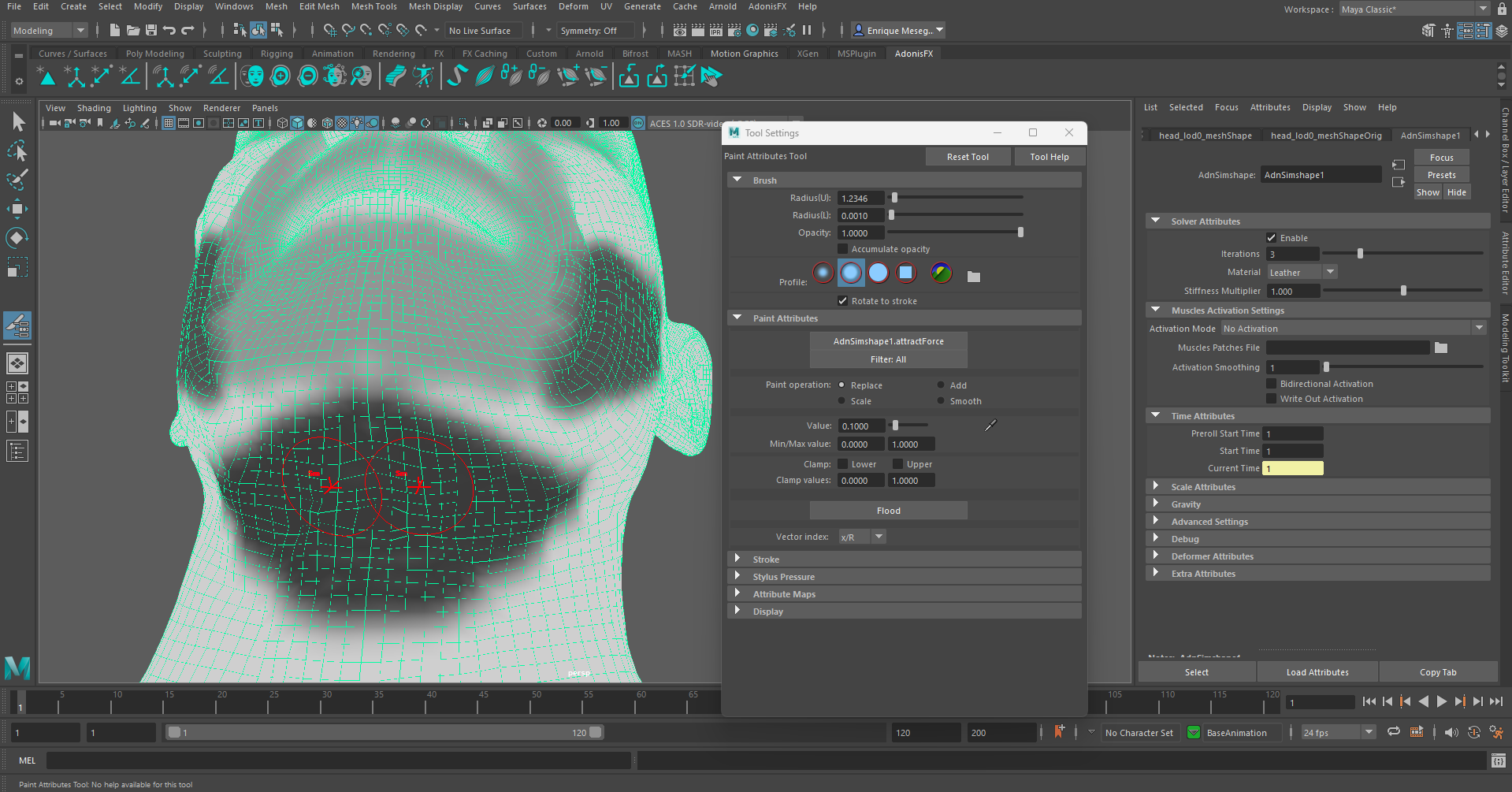Expand the Attribute Maps section
Screen dimensions: 1512x792
pos(904,594)
